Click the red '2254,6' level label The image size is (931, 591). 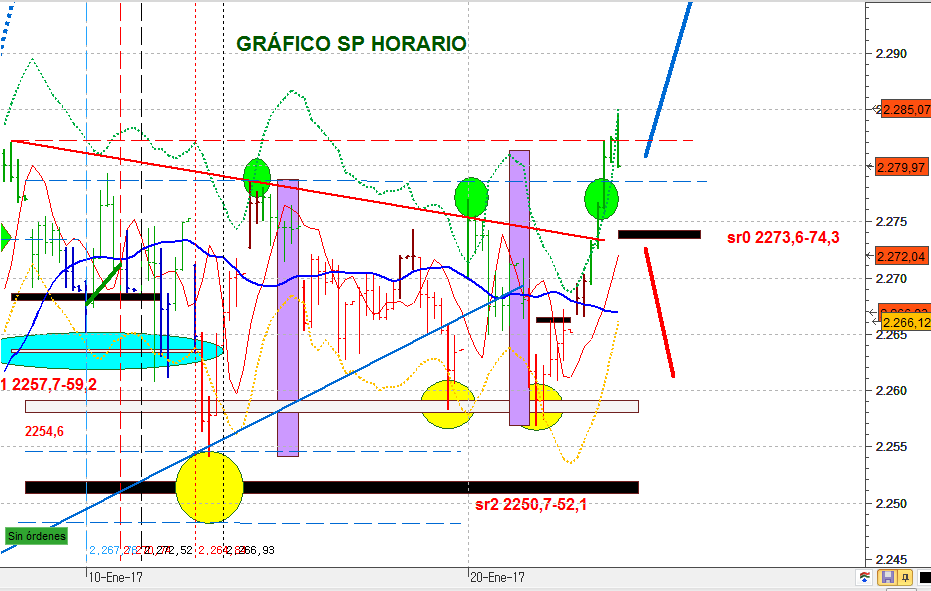(x=44, y=431)
